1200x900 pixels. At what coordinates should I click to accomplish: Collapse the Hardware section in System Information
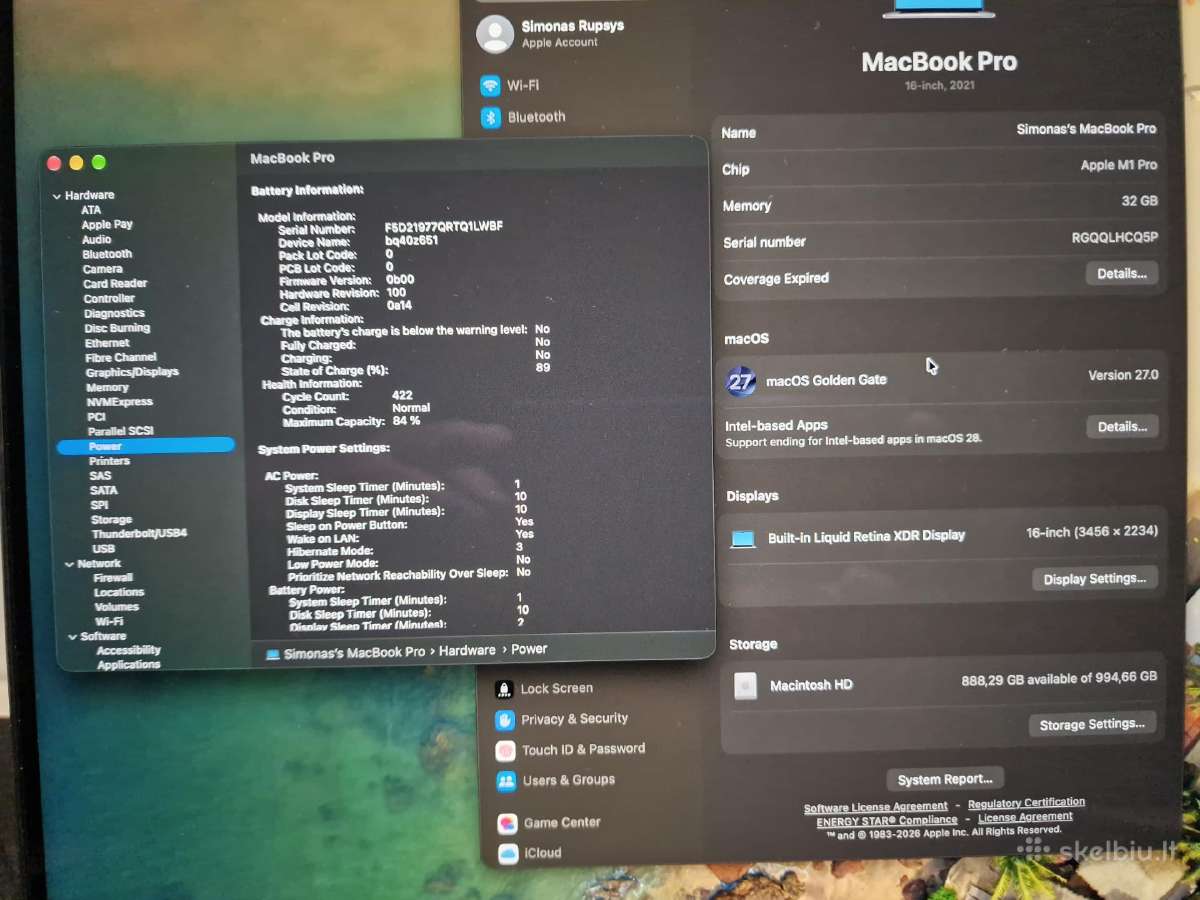point(57,196)
